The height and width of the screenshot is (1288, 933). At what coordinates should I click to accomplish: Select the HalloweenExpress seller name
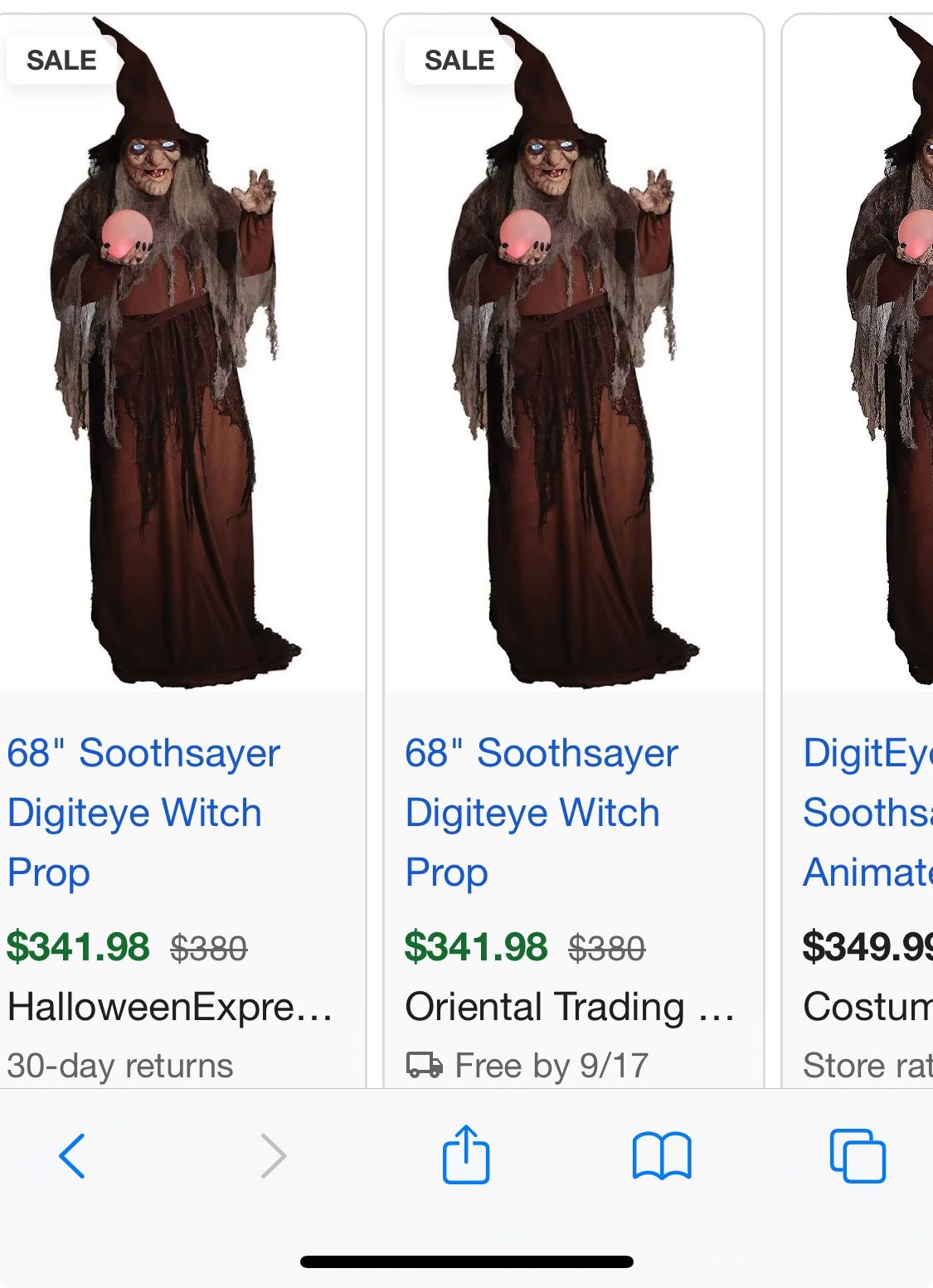pyautogui.click(x=169, y=1007)
